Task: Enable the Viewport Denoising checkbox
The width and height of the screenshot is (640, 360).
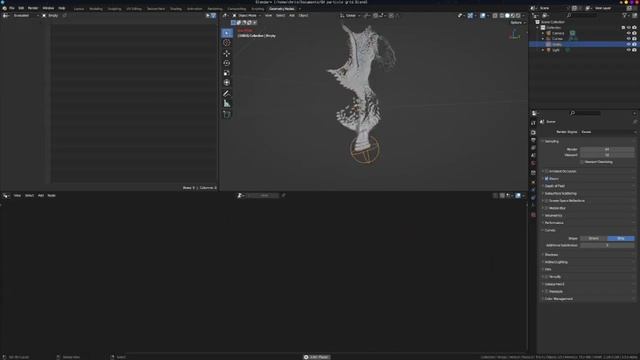Action: pyautogui.click(x=582, y=162)
